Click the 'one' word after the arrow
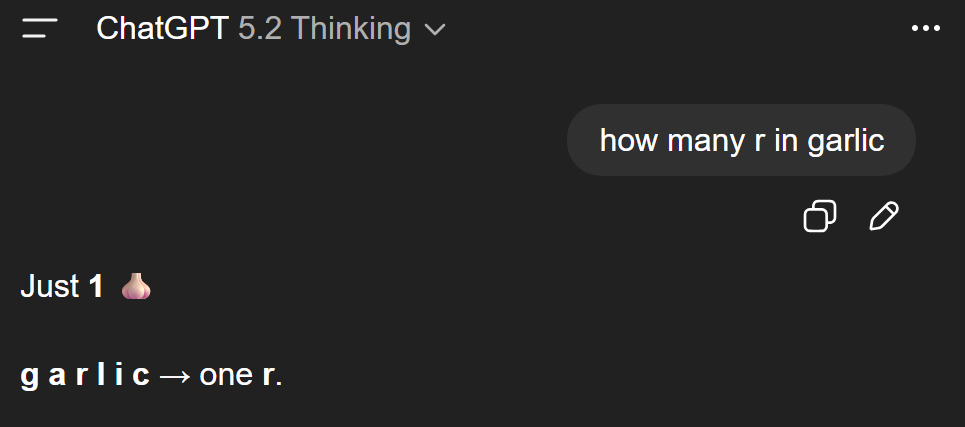The image size is (965, 427). [x=225, y=376]
